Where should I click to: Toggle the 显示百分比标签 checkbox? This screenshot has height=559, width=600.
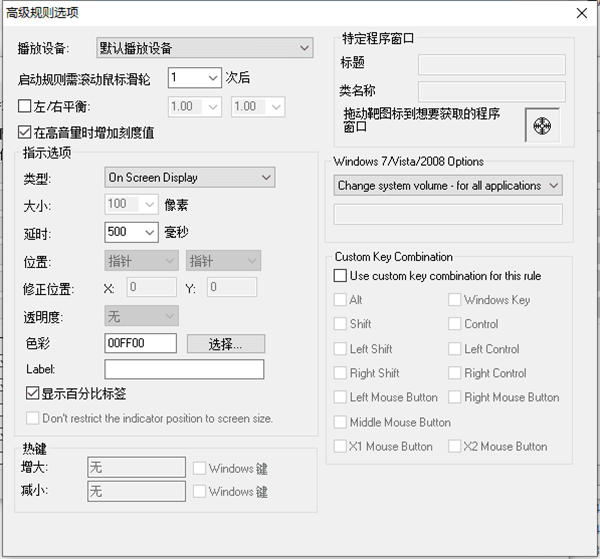tap(32, 394)
